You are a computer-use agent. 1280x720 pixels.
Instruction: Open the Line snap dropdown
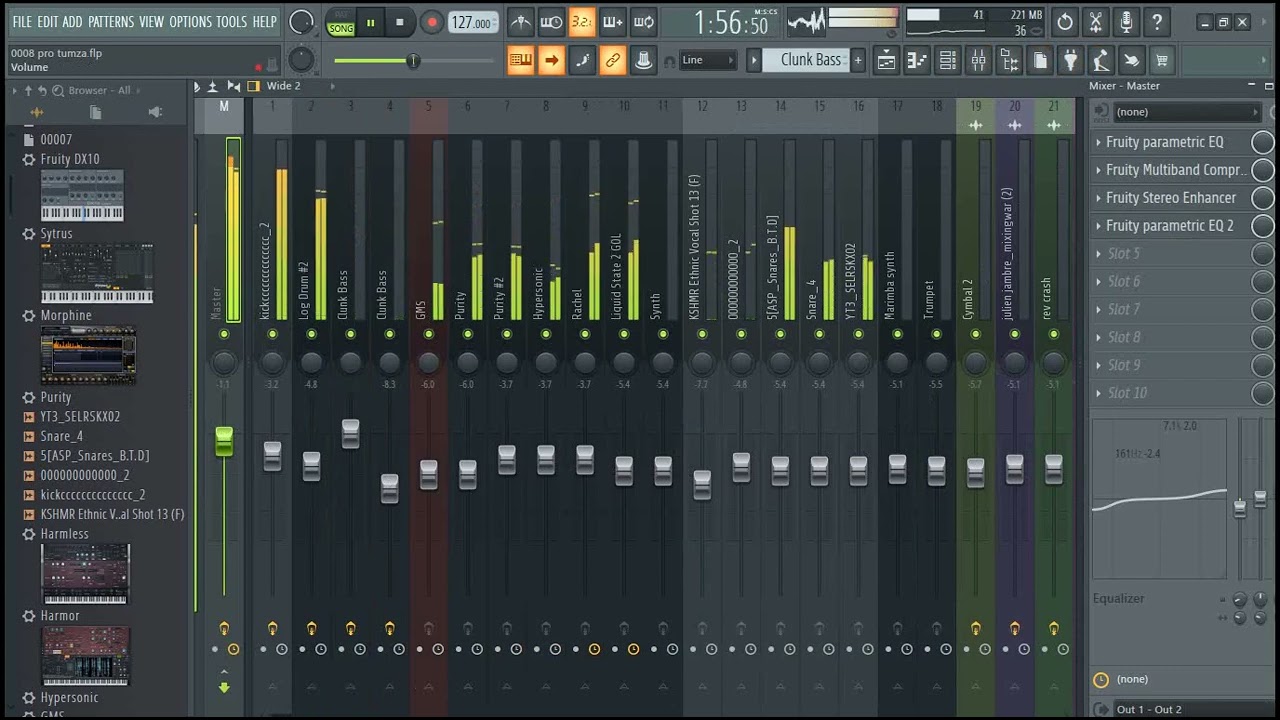pyautogui.click(x=706, y=60)
